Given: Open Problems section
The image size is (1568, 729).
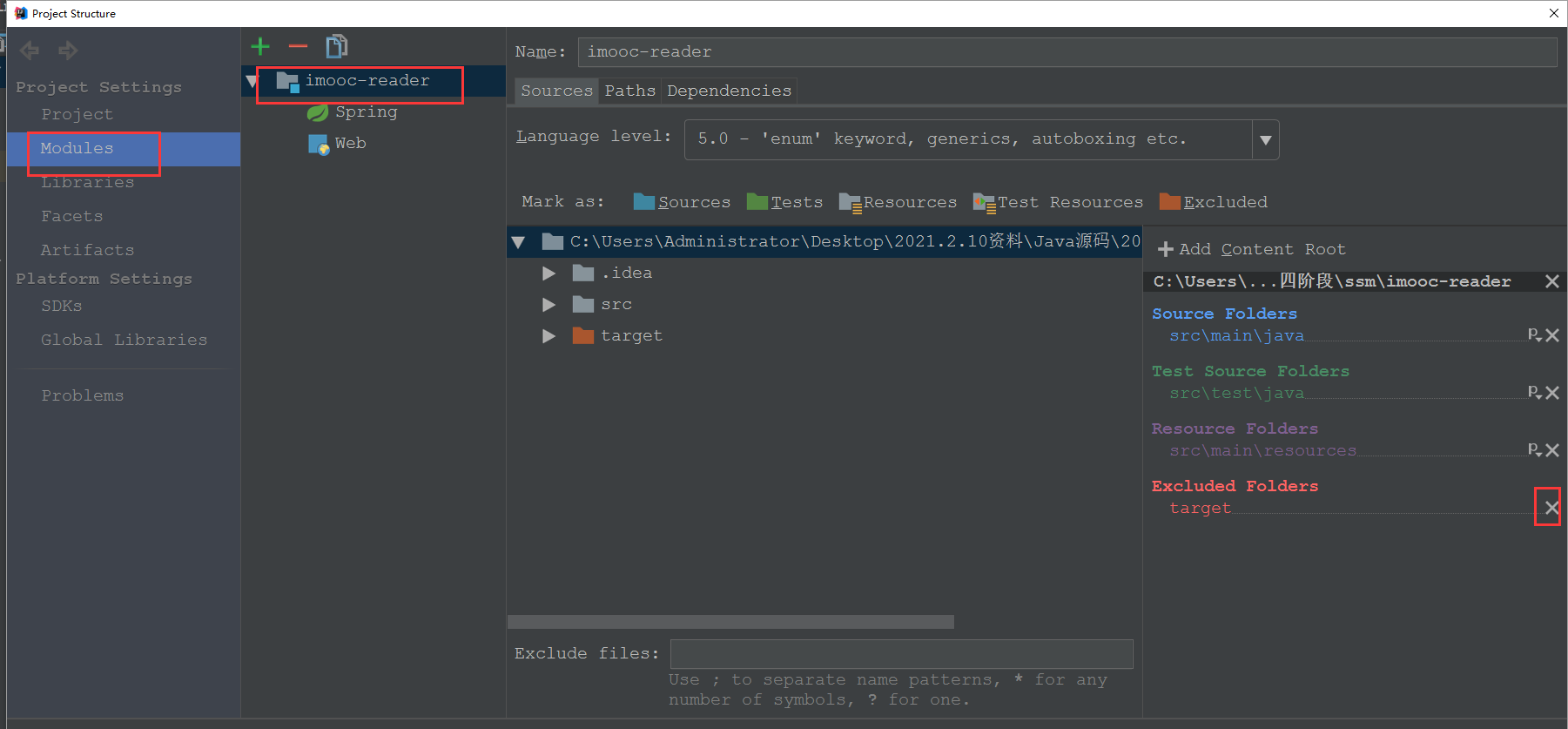Looking at the screenshot, I should [82, 396].
